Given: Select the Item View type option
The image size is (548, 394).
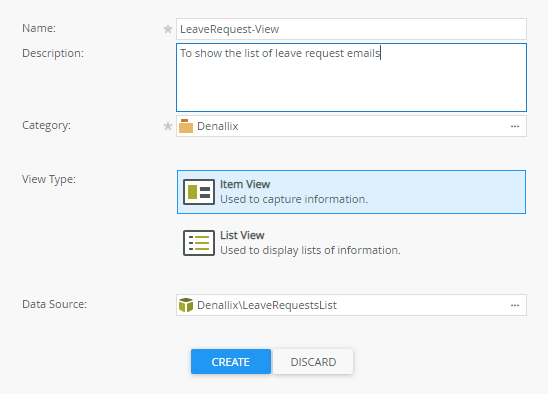Looking at the screenshot, I should (x=351, y=192).
